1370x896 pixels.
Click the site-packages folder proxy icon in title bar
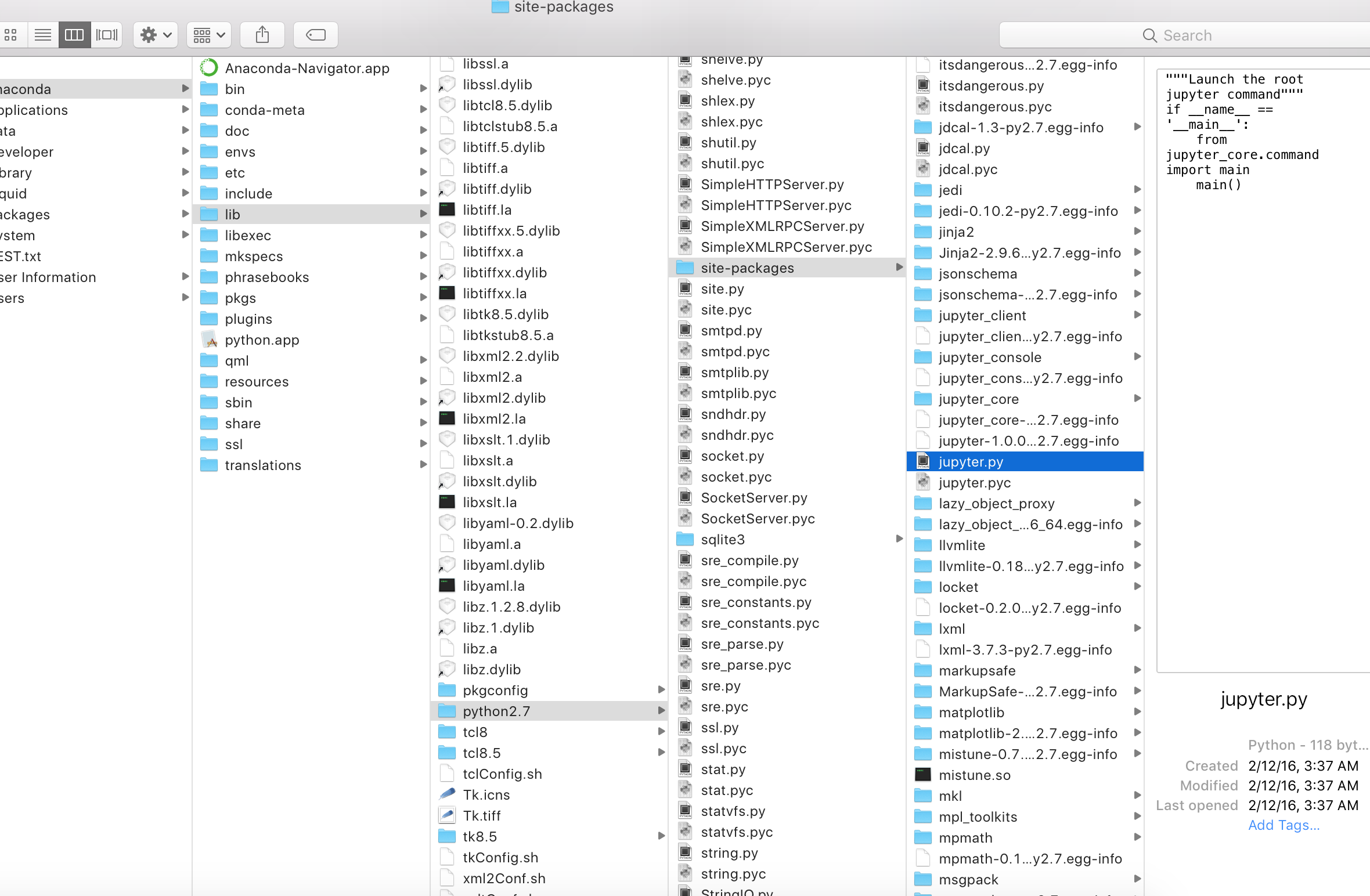coord(499,8)
